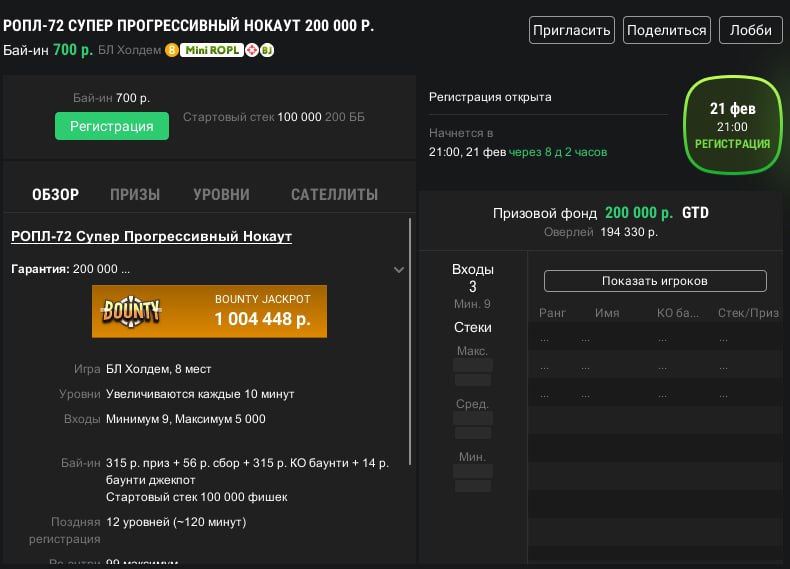
Task: Return to lobby via Лобби button
Action: click(750, 30)
